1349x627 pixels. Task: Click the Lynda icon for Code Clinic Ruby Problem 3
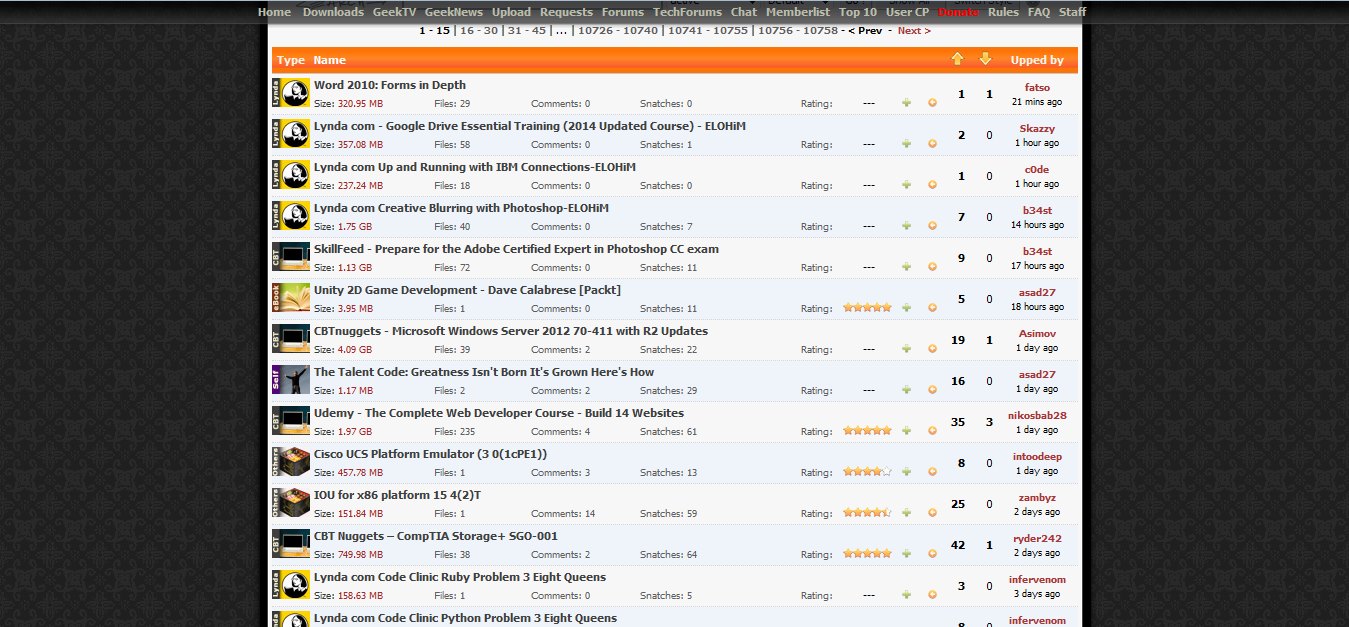[290, 585]
